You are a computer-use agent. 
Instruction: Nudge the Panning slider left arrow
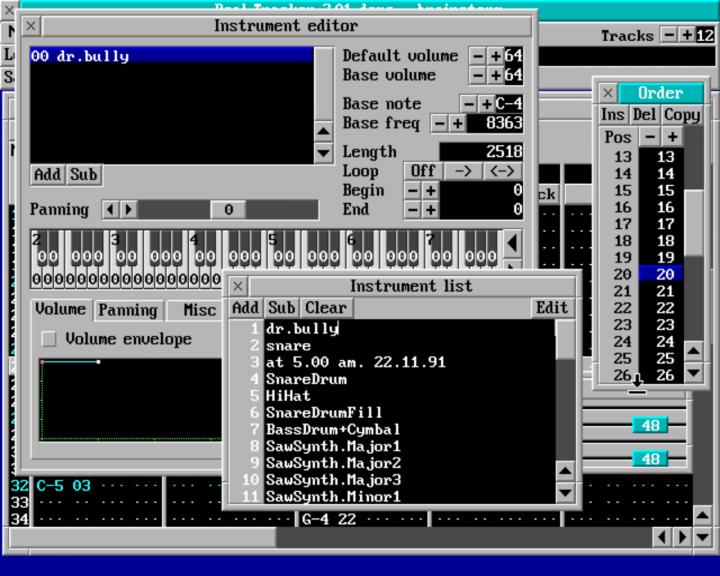110,210
